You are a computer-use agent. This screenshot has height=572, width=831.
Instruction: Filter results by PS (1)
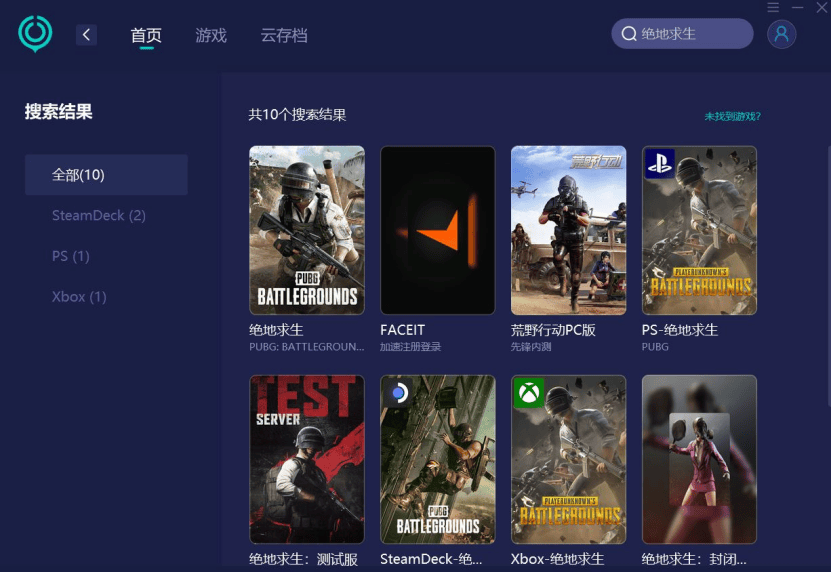pos(70,256)
